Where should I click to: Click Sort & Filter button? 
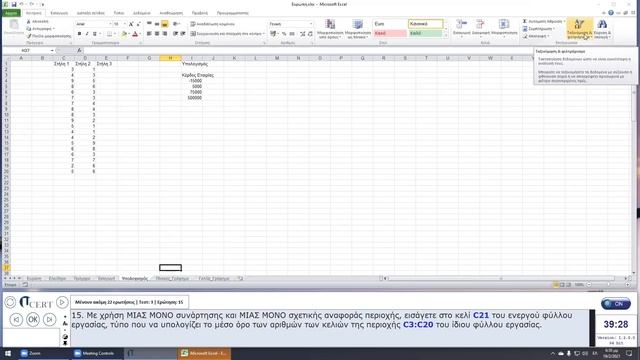click(x=579, y=29)
